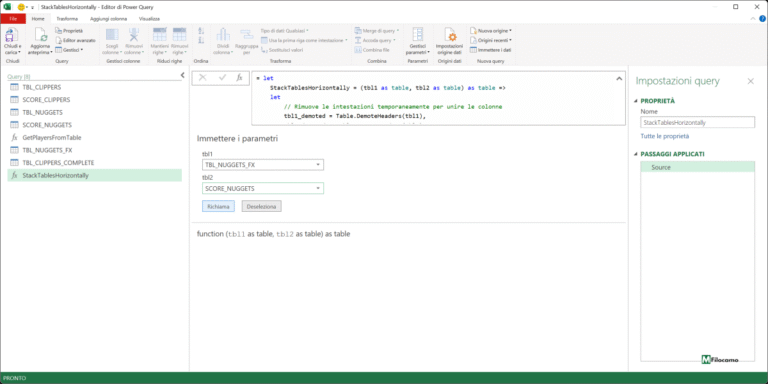Cancel formula edit with the X icon

pyautogui.click(x=203, y=77)
